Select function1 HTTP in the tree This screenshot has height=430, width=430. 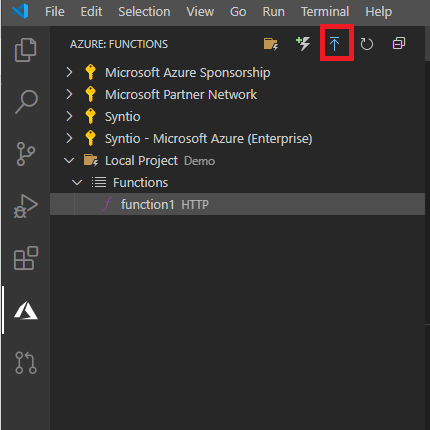237,204
